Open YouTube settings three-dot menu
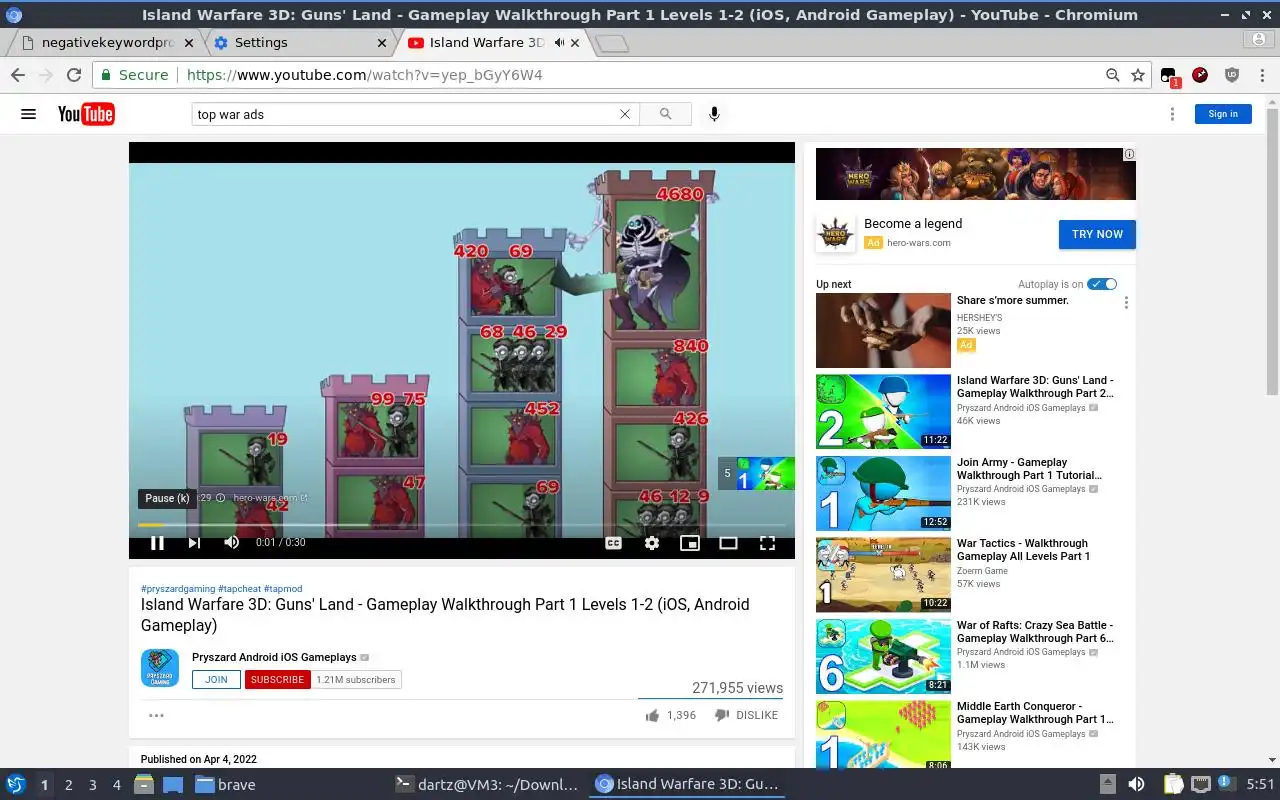This screenshot has height=800, width=1280. click(x=1172, y=114)
